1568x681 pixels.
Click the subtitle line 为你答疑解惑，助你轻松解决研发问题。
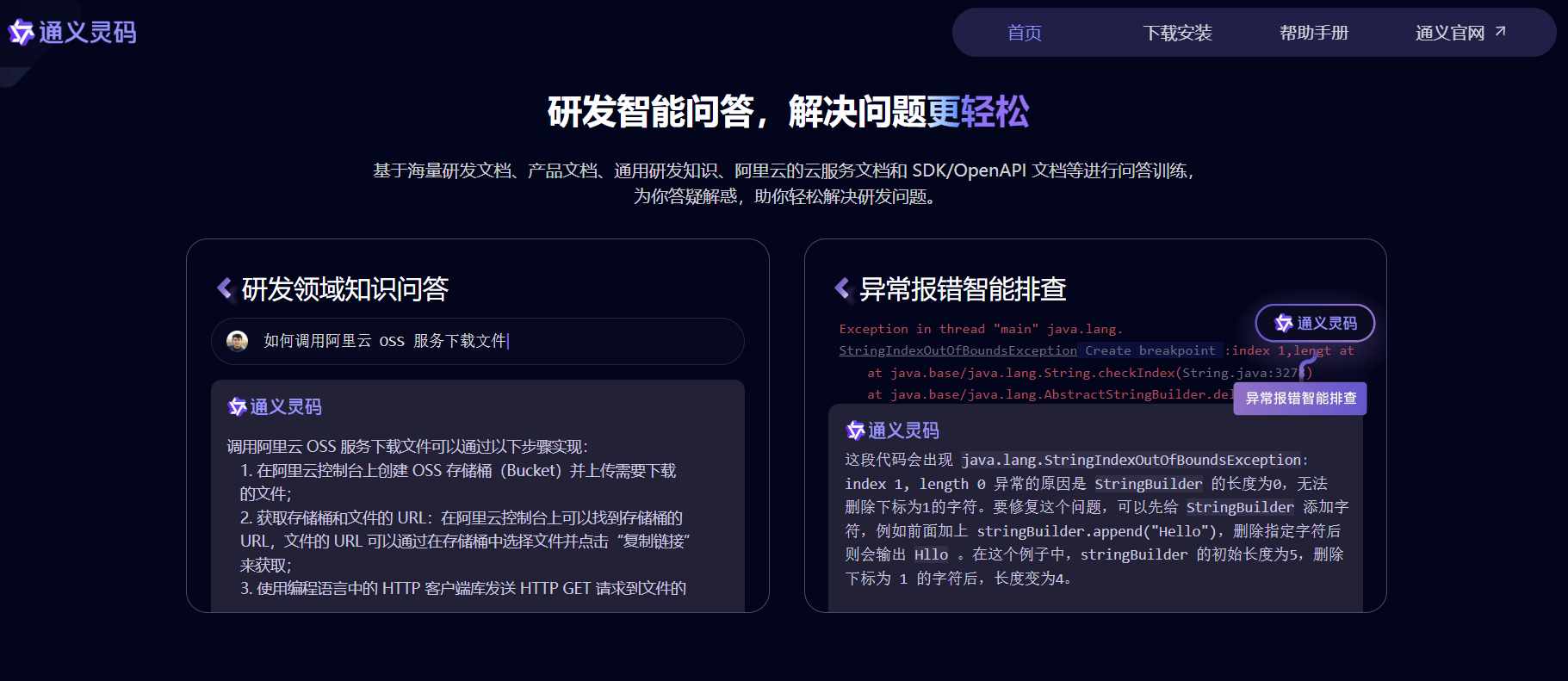785,196
